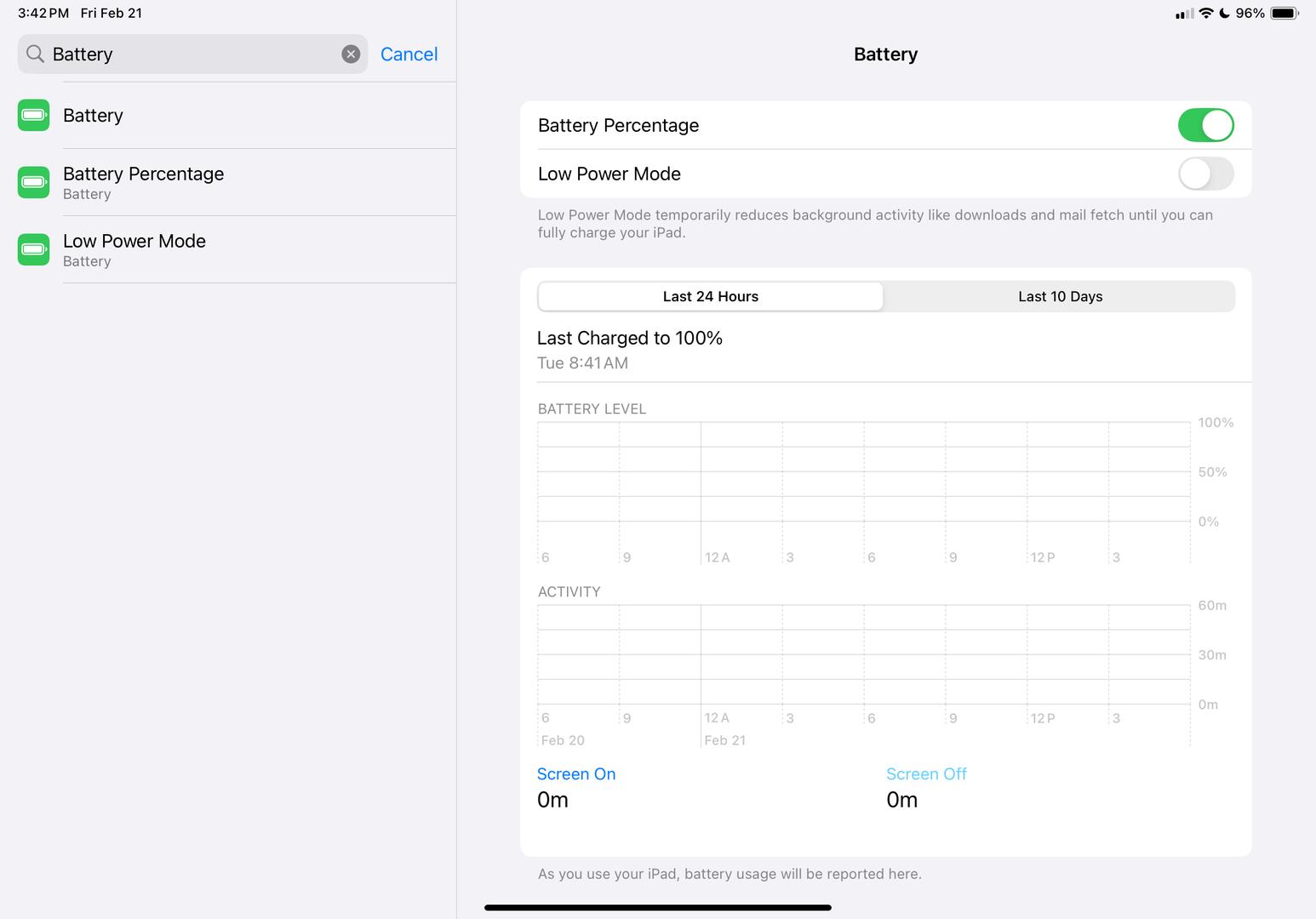Tap the Do Not Disturb moon icon

(x=1224, y=14)
